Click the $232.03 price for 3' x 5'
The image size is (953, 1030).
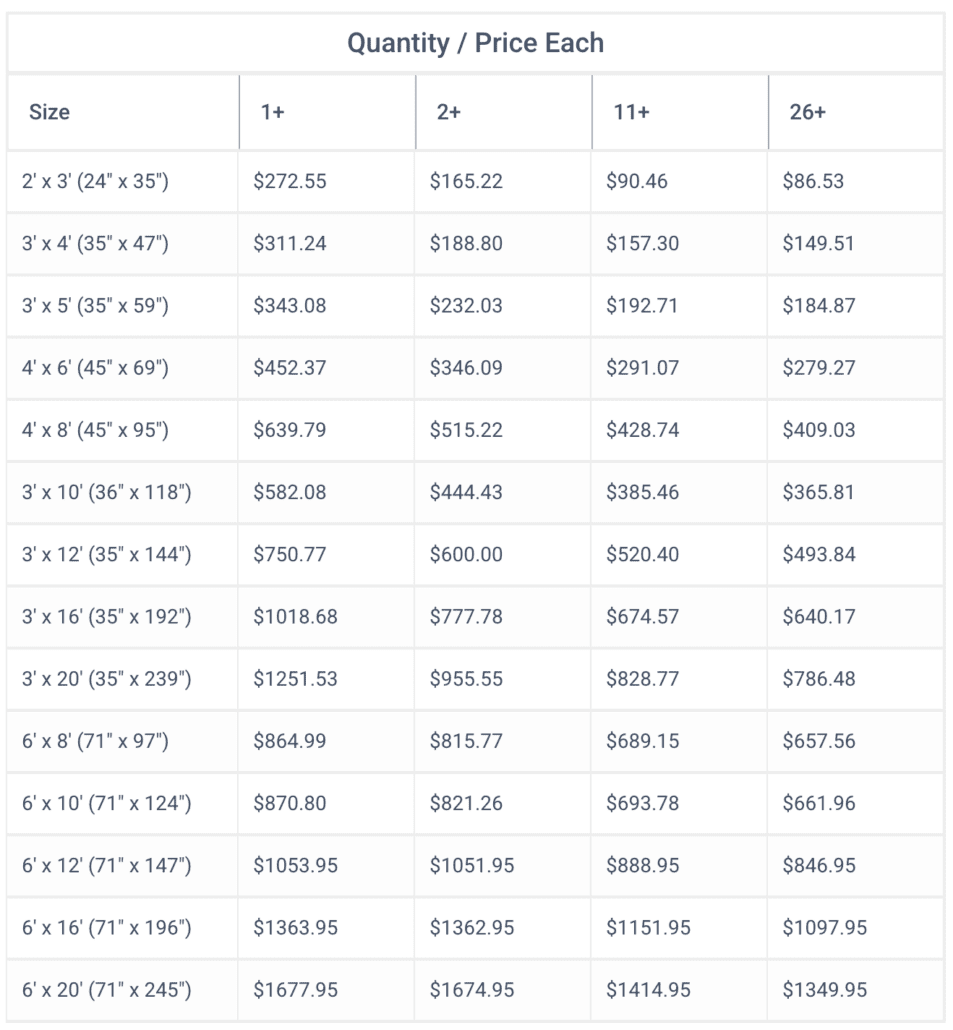click(466, 305)
